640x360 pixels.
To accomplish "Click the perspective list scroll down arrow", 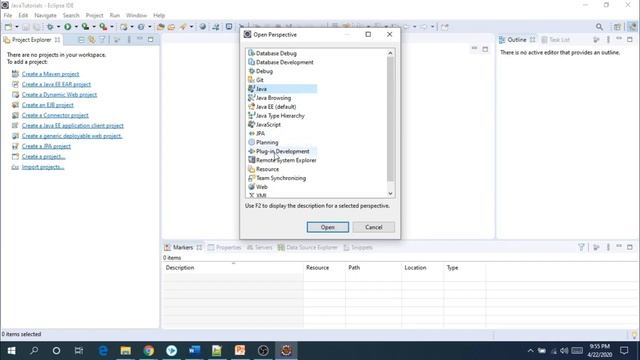I will click(390, 193).
